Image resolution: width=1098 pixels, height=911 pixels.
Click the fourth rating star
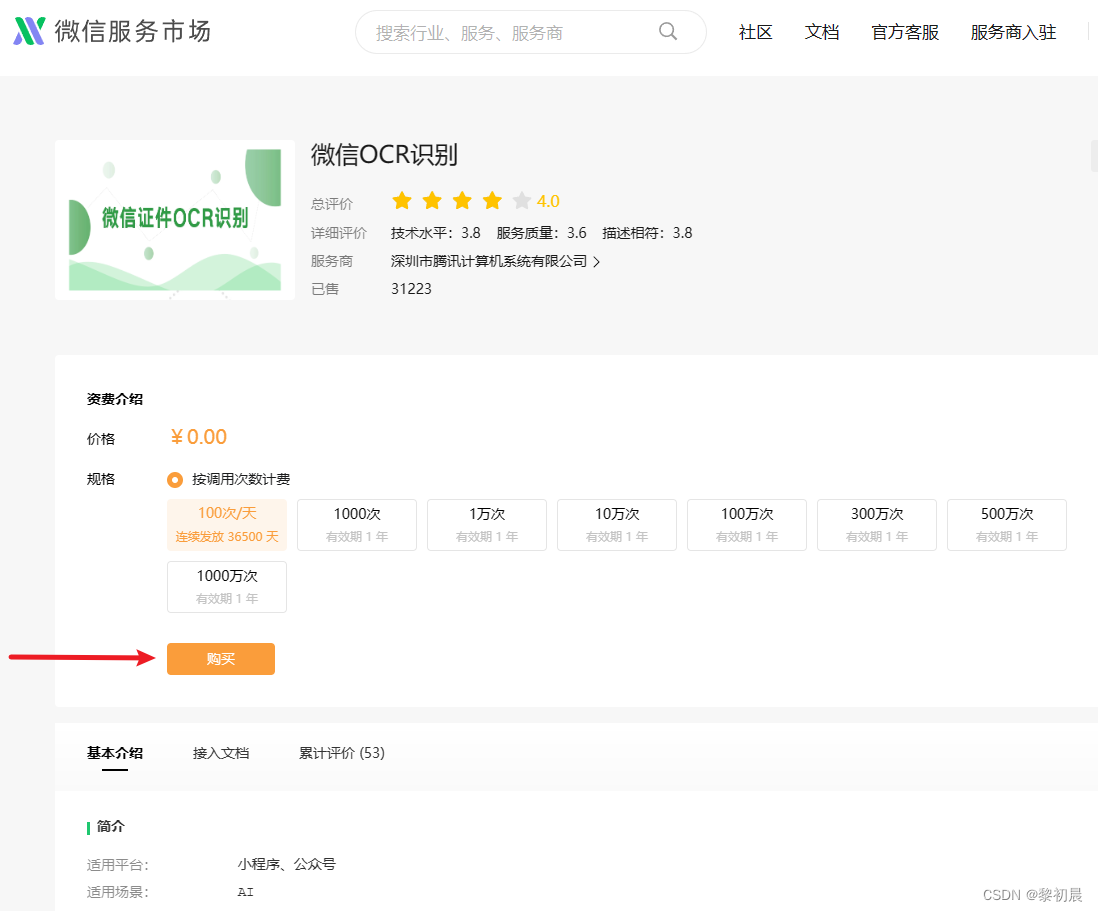click(x=492, y=201)
